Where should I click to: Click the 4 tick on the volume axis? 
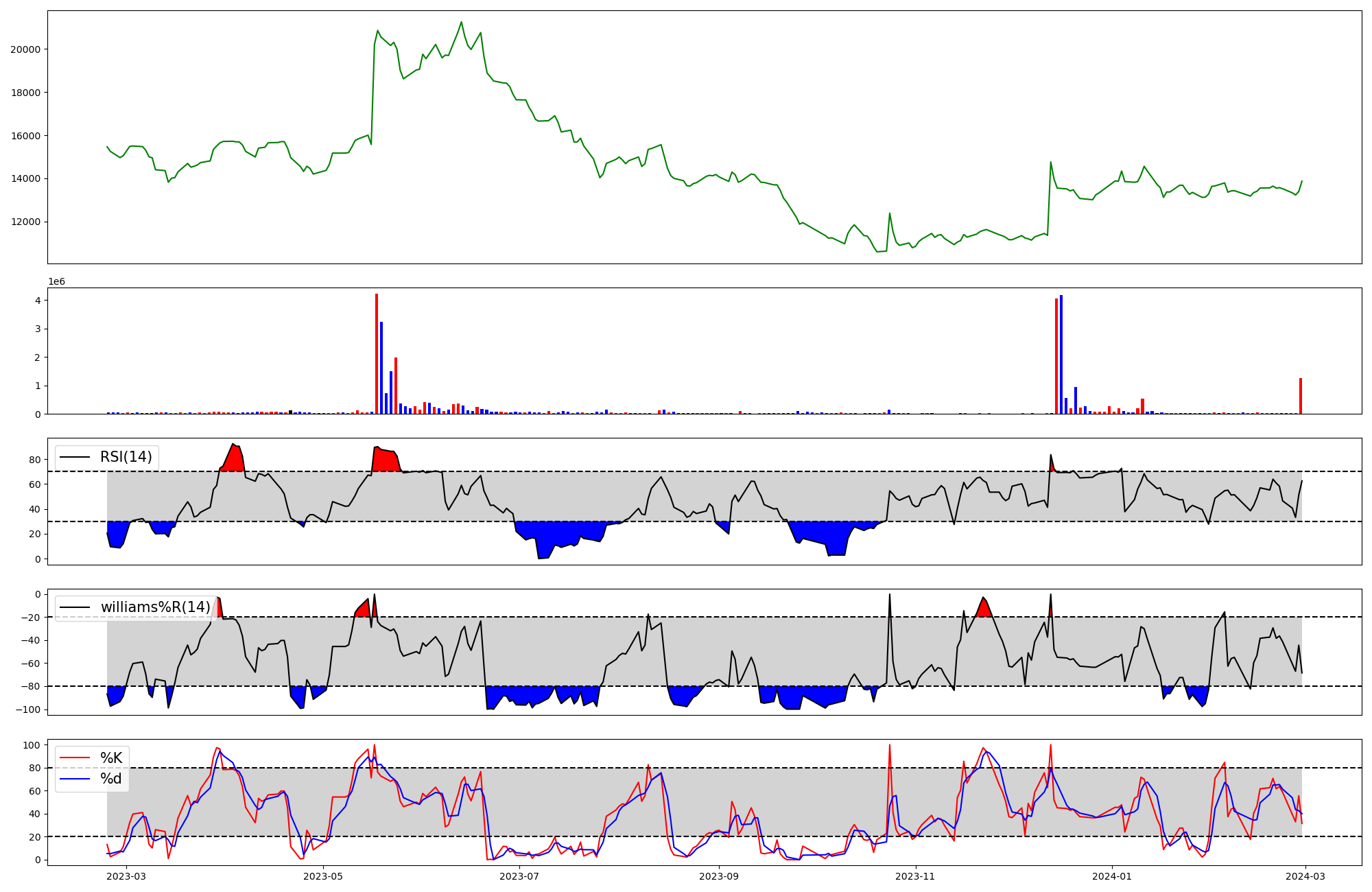click(38, 301)
